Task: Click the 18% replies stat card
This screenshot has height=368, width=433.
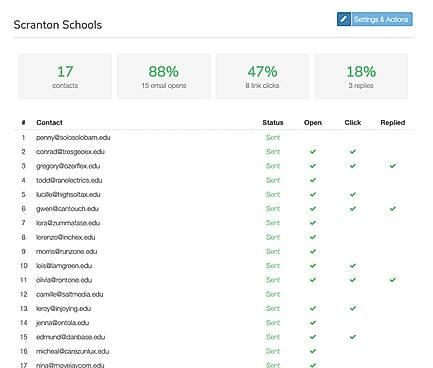Action: tap(361, 76)
